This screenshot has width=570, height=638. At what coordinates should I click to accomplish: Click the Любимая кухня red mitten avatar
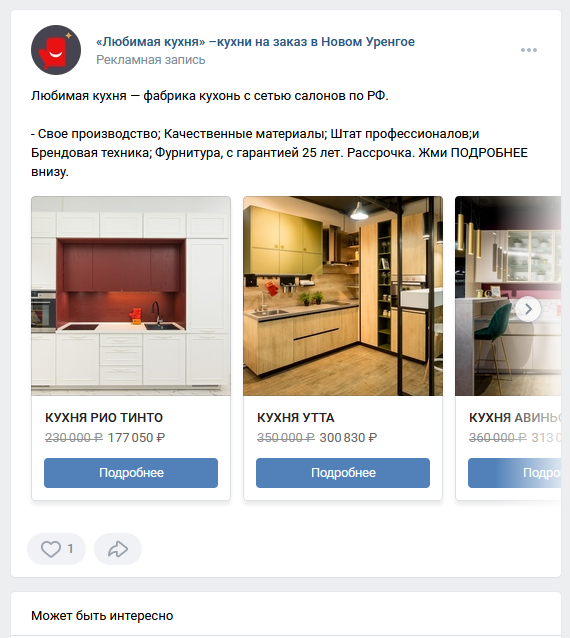click(56, 50)
